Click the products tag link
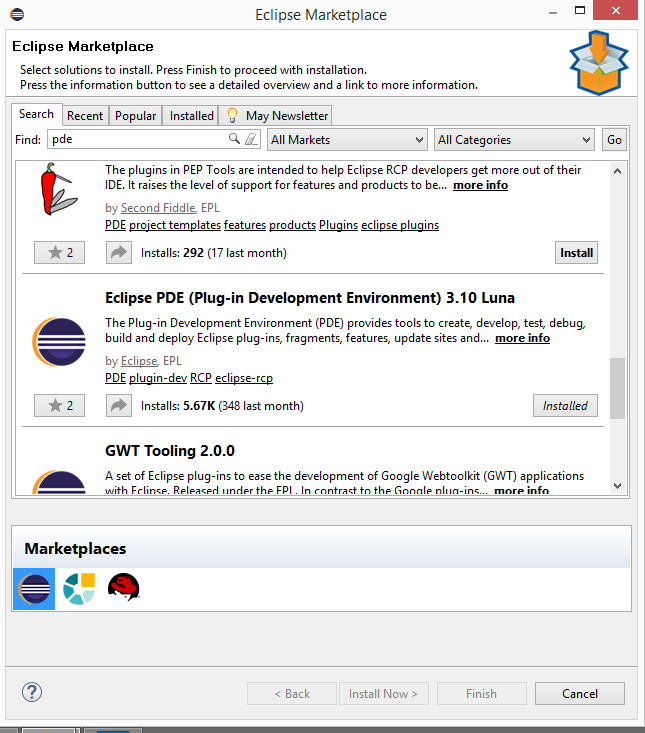The height and width of the screenshot is (733, 645). (x=293, y=225)
